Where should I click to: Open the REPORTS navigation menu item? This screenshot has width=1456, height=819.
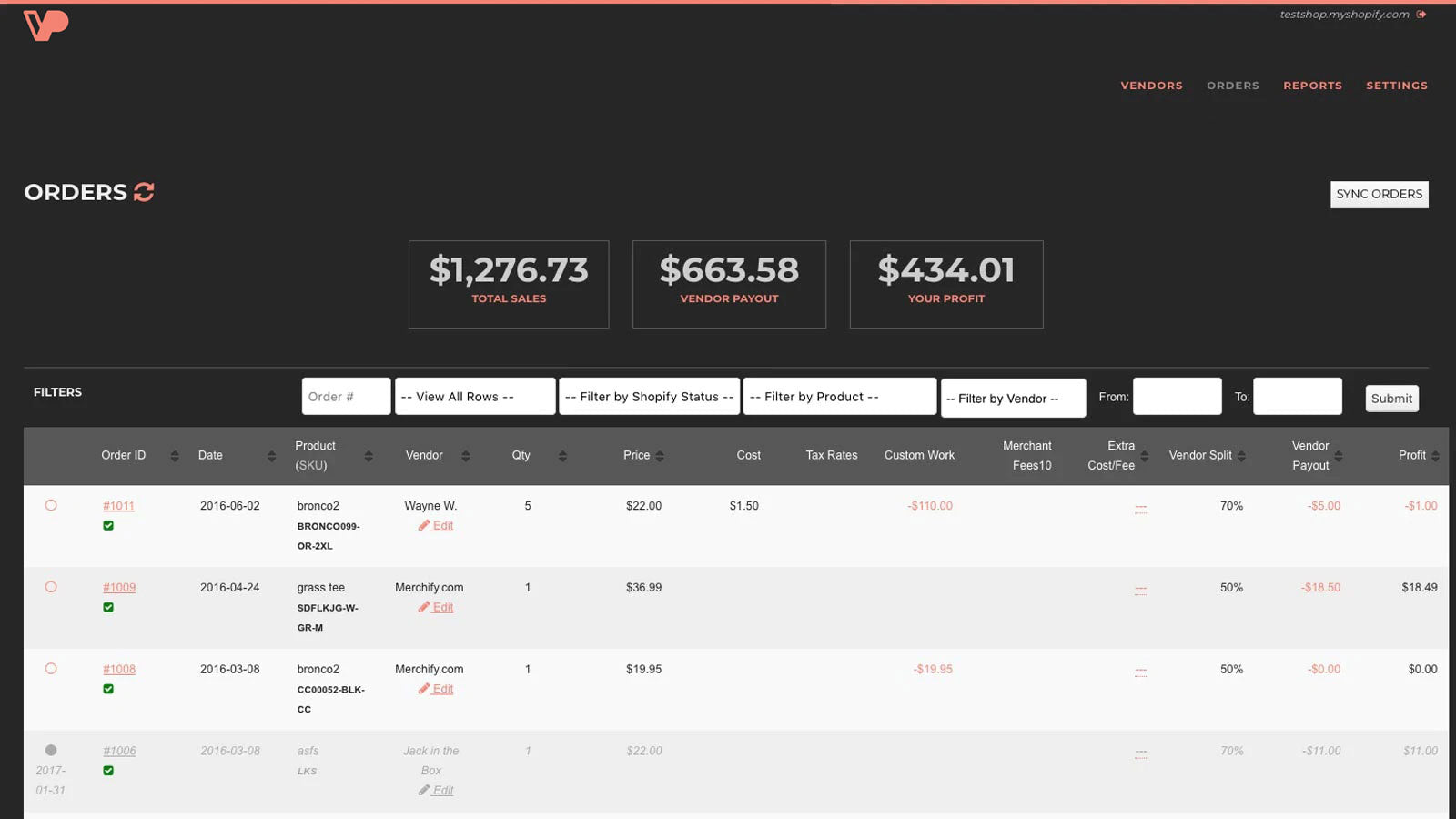(1312, 85)
